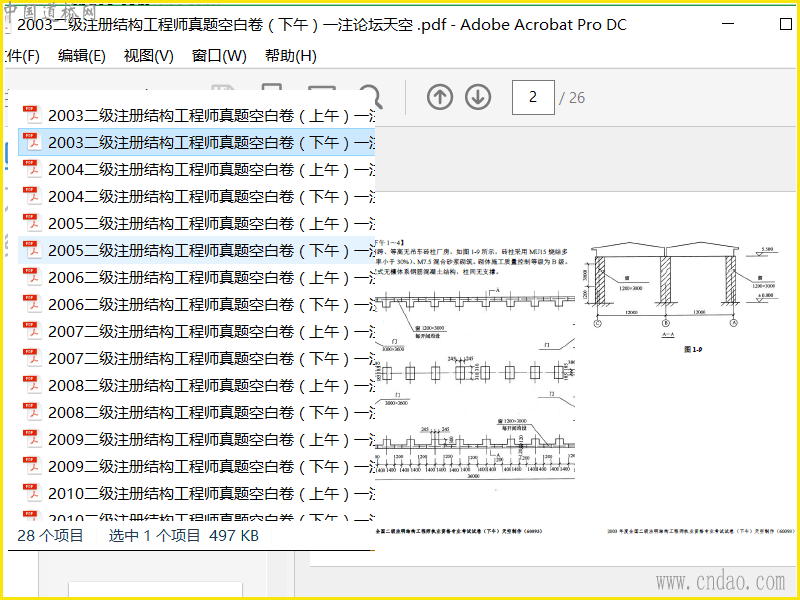Open the 编辑(E) menu
The image size is (800, 600).
[82, 56]
